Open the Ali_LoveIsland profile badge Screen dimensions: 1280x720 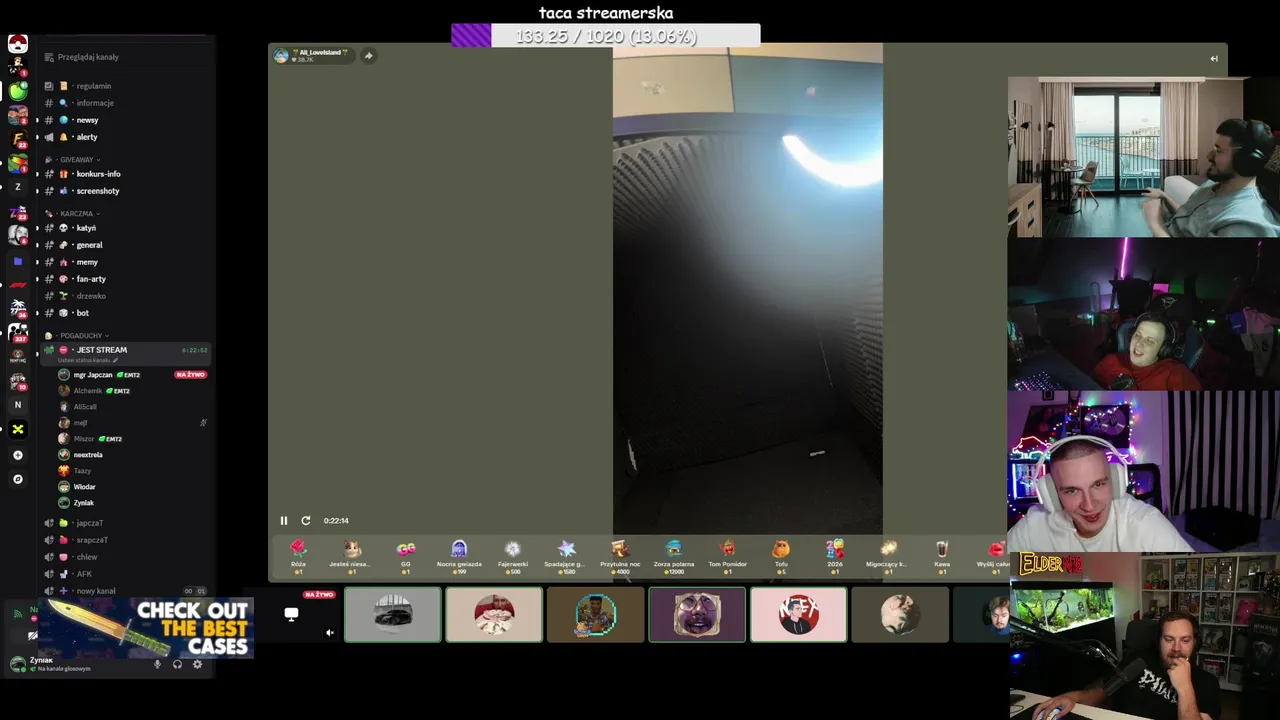[312, 56]
